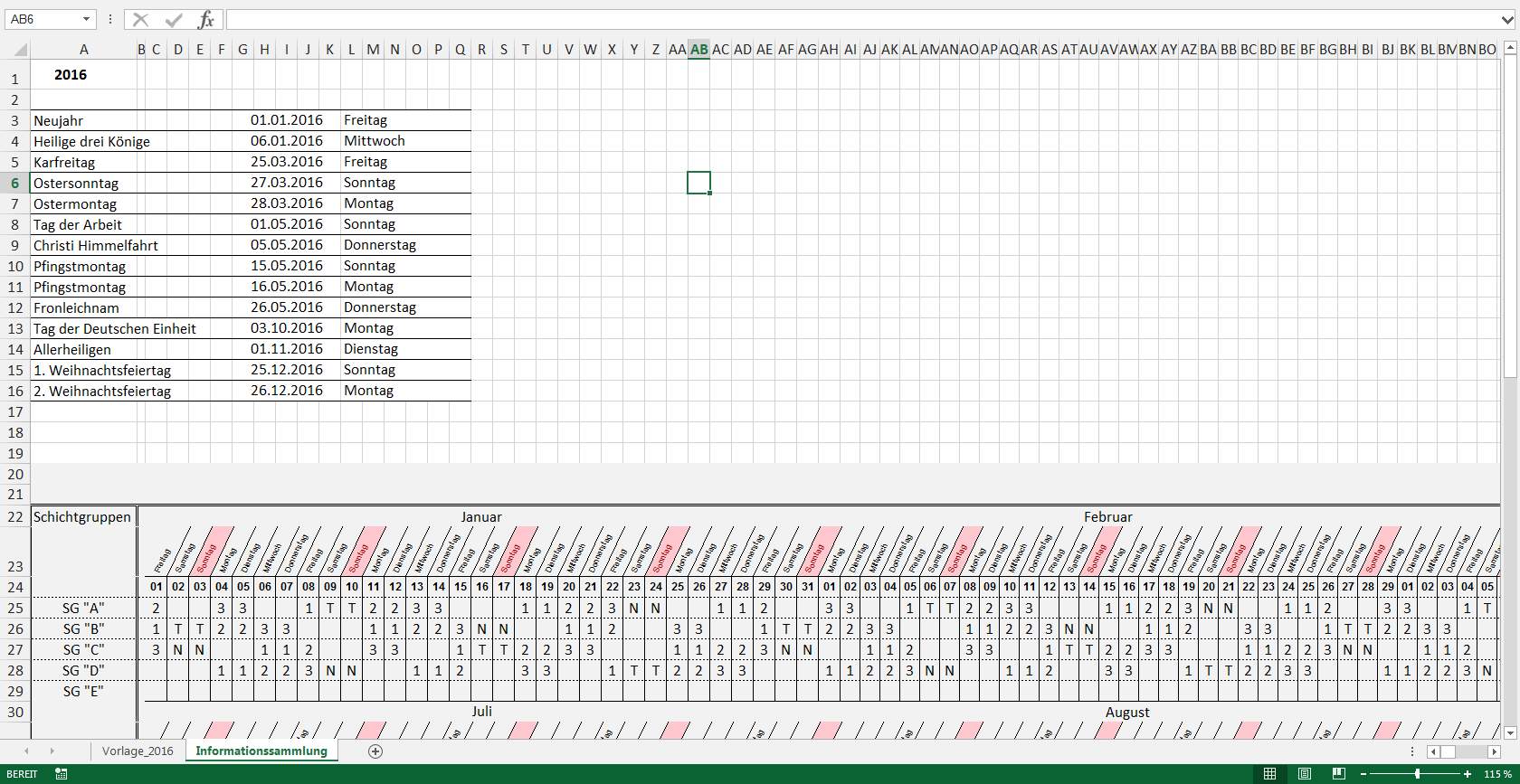The image size is (1520, 784).
Task: Click the Select All corner triangle
Action: point(15,50)
